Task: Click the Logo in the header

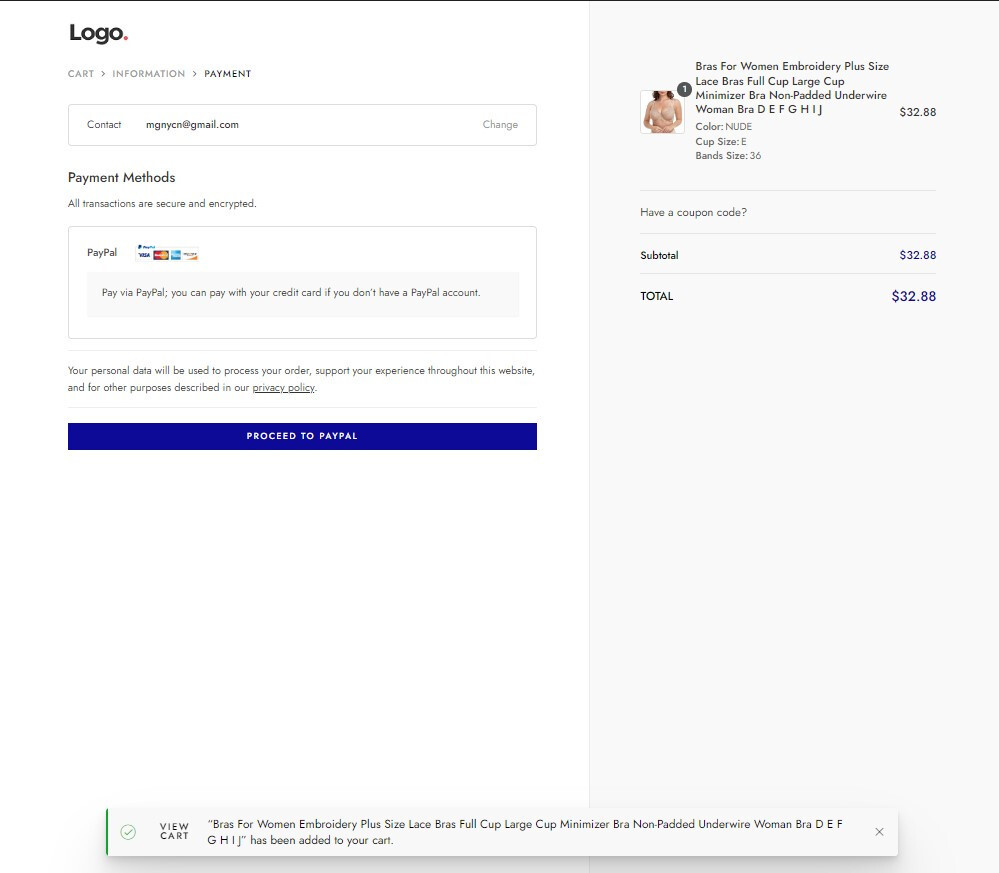Action: (x=99, y=33)
